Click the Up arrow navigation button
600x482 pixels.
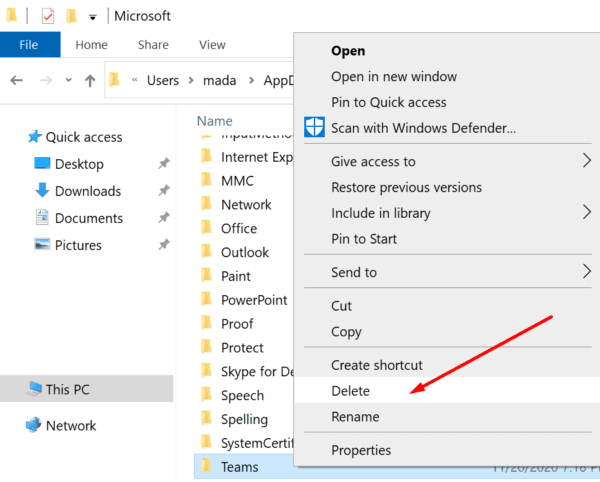pos(90,81)
